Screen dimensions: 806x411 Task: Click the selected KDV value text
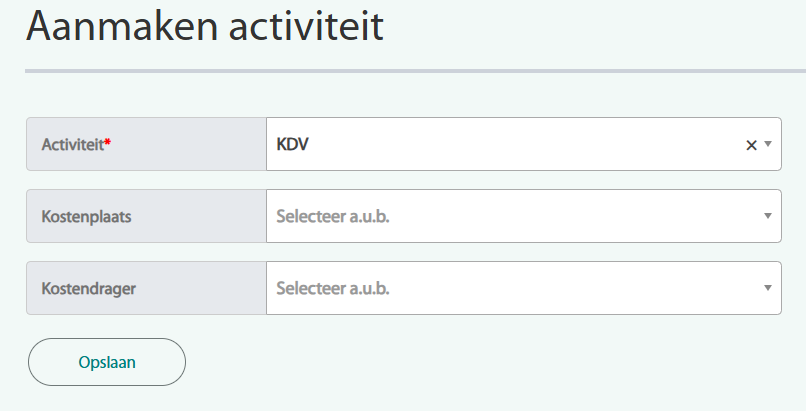pos(293,145)
